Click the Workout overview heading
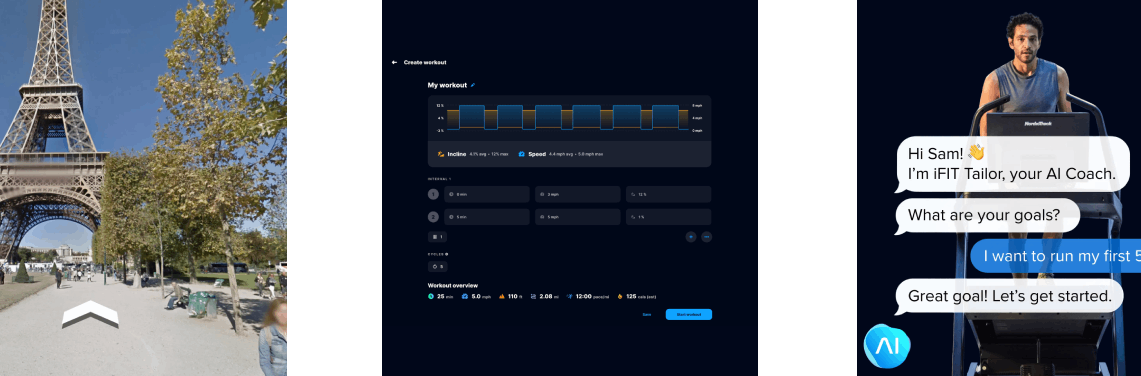Screen dimensions: 1141x376 point(453,286)
